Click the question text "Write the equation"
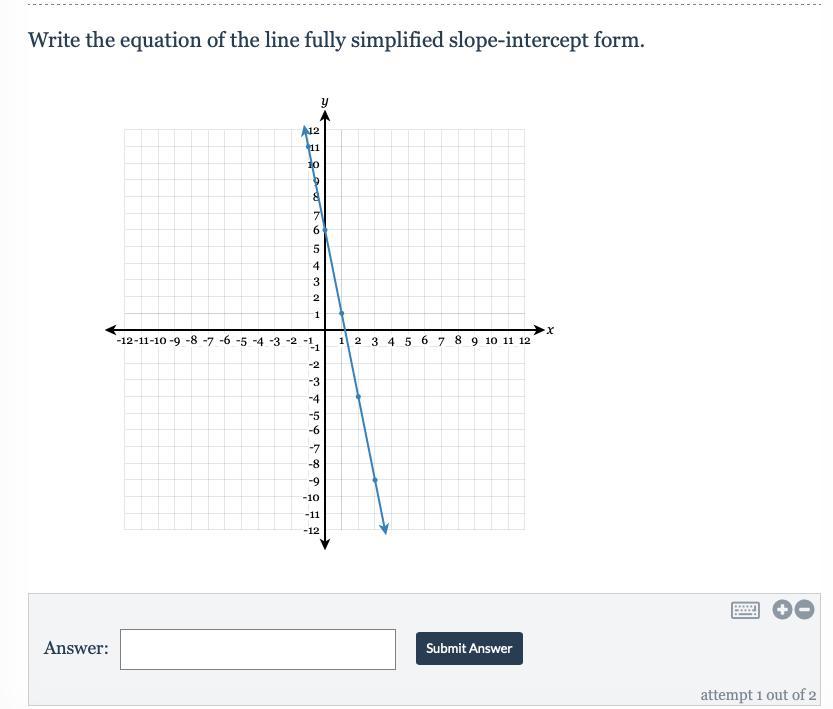Screen dimensions: 833x709 (x=120, y=41)
